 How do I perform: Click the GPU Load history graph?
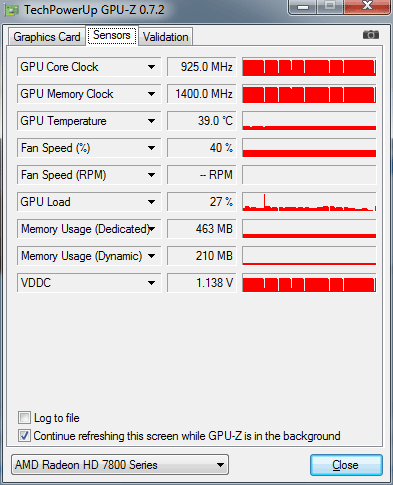309,202
